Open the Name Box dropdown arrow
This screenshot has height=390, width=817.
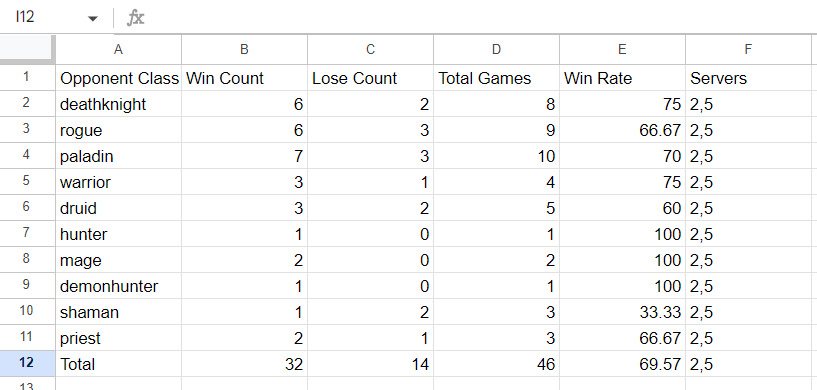pyautogui.click(x=93, y=19)
